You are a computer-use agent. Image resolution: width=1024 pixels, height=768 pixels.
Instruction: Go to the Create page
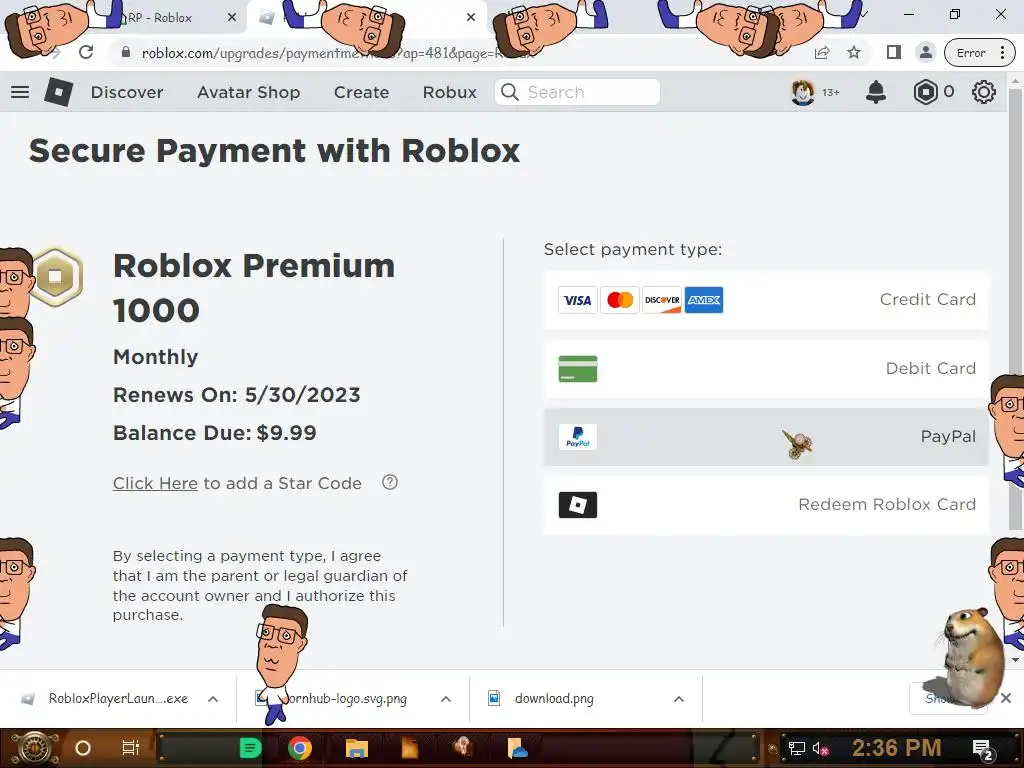point(361,93)
